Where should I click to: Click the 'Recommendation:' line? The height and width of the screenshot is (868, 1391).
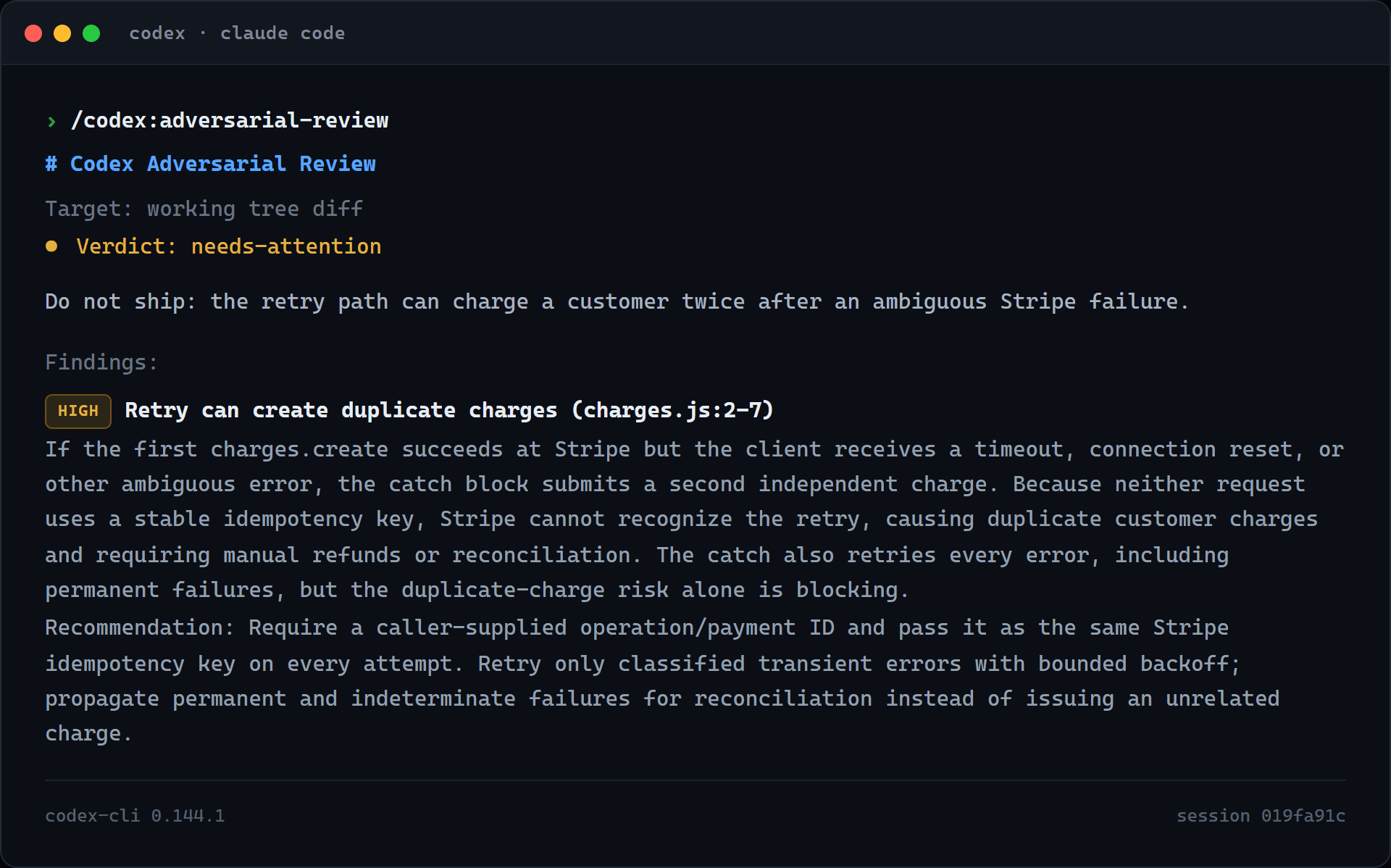(x=637, y=627)
